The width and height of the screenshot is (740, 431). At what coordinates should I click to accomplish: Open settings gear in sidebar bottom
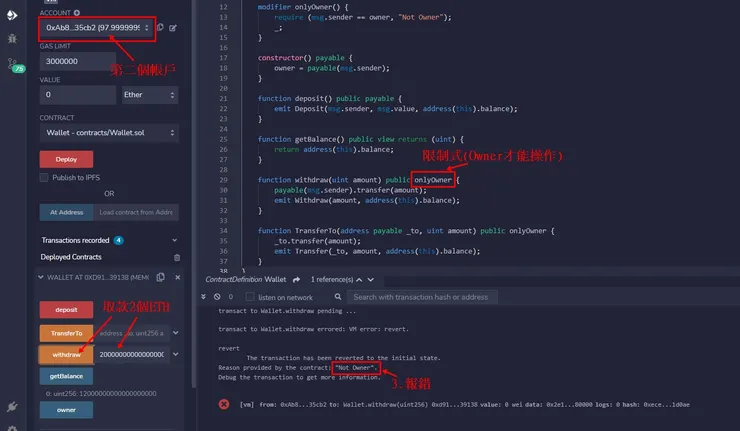coord(12,428)
